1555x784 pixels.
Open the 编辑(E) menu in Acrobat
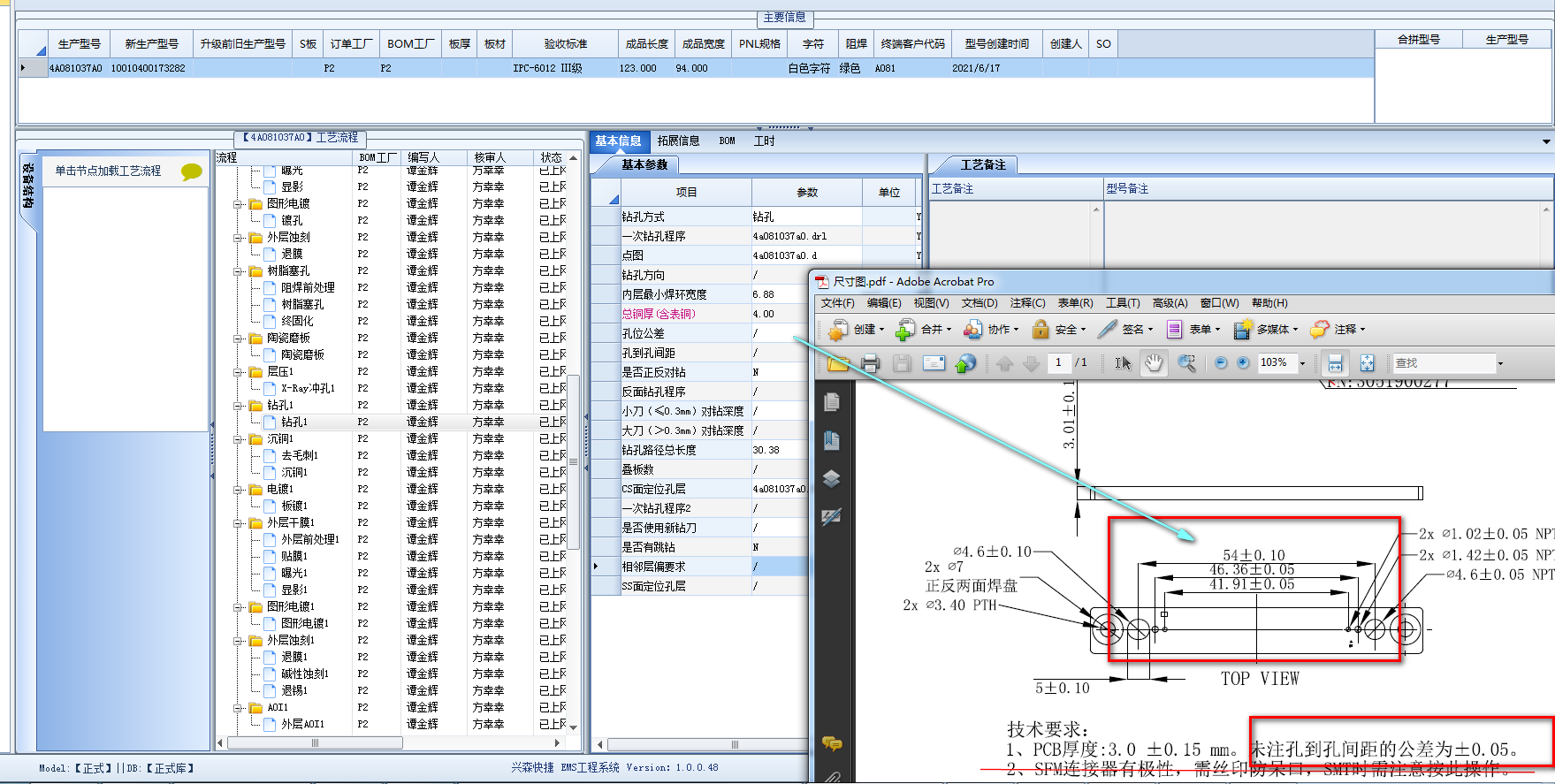884,303
